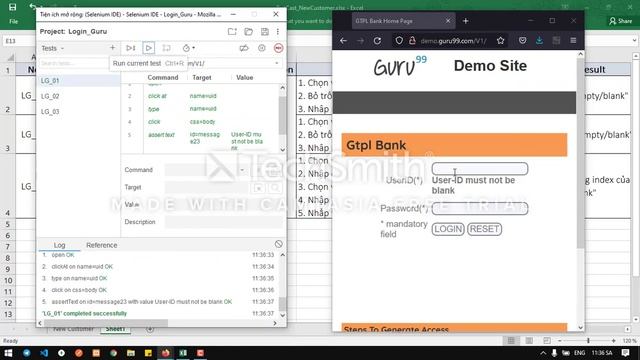Create a new Selenium project

coord(232,31)
